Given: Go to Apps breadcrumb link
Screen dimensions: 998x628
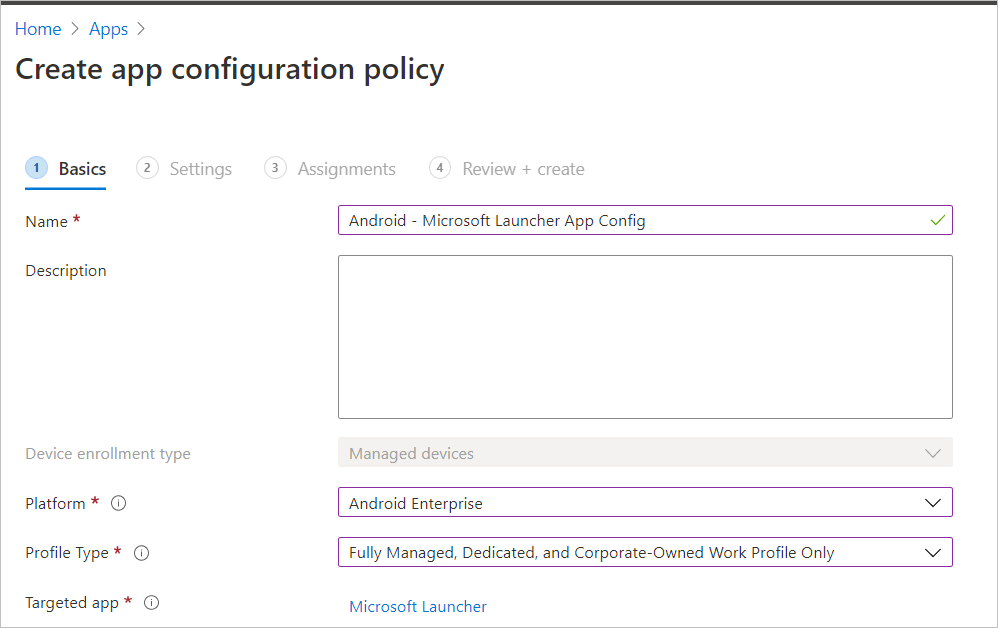Looking at the screenshot, I should pyautogui.click(x=108, y=29).
